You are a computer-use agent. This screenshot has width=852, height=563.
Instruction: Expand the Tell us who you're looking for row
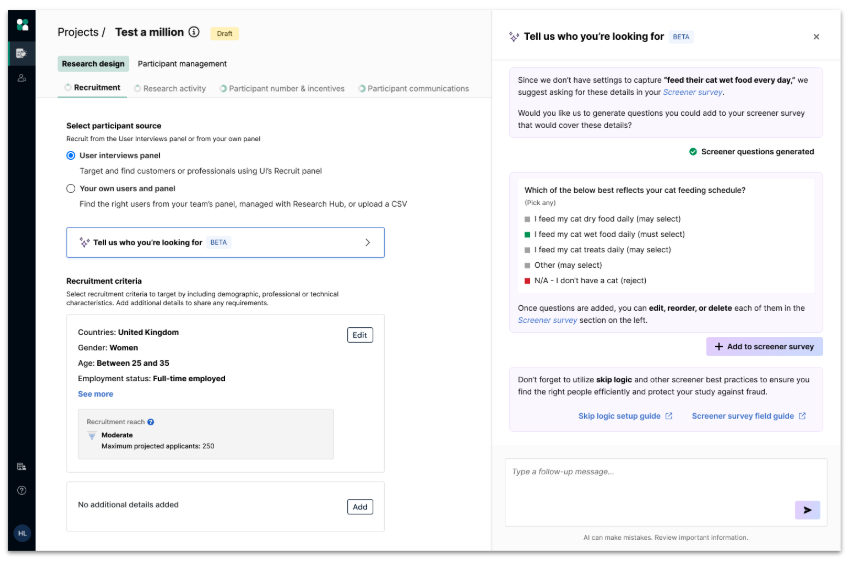click(x=225, y=242)
